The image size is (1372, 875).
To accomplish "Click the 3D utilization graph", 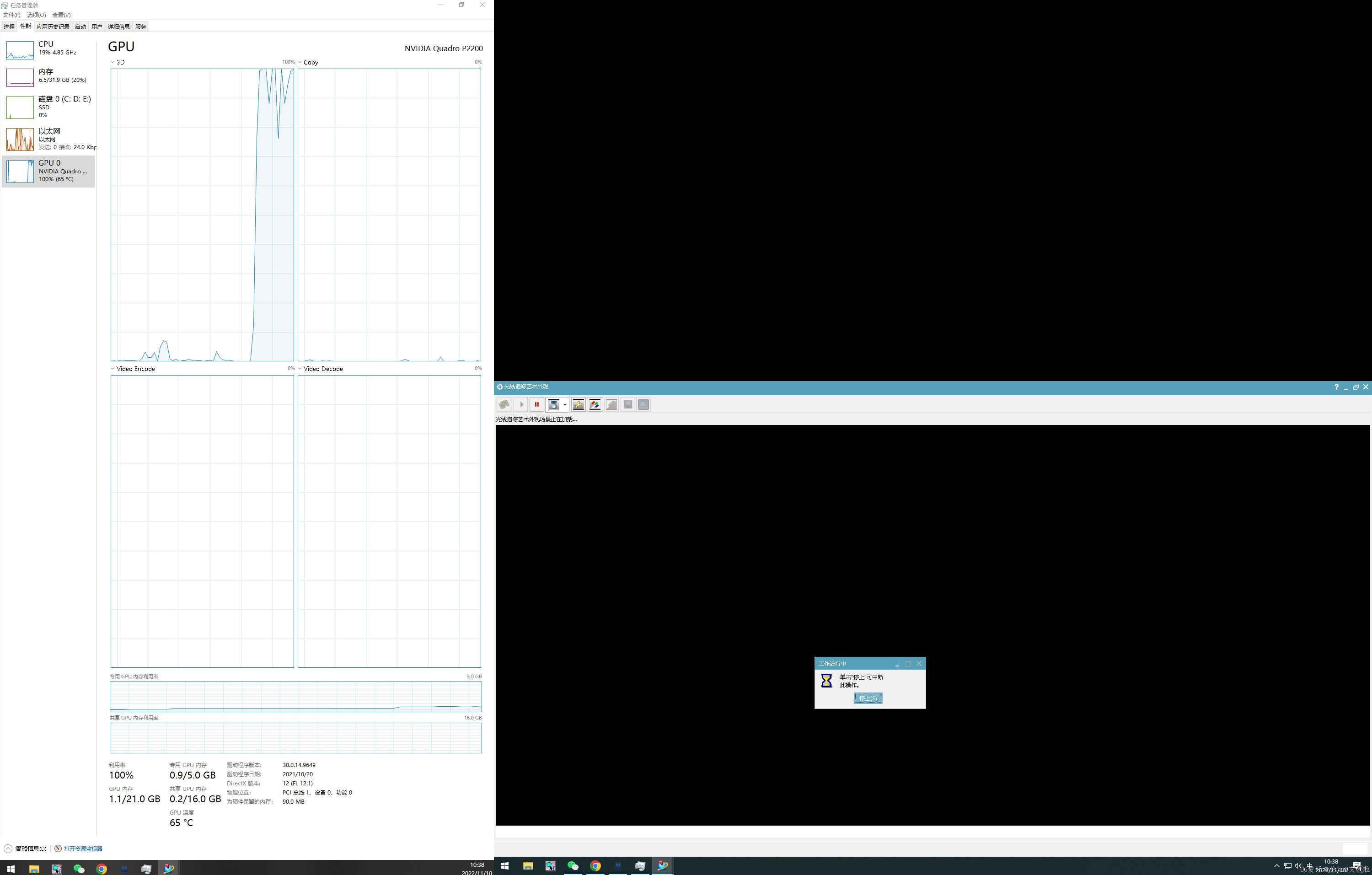I will click(202, 215).
